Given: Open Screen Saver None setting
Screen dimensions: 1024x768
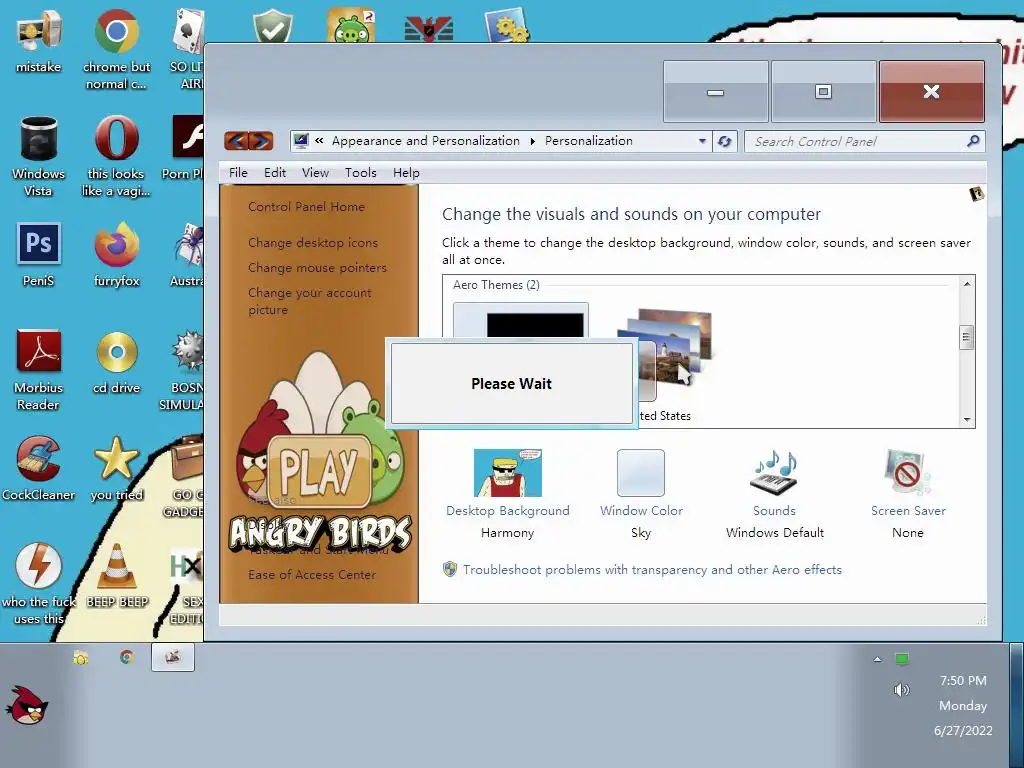Looking at the screenshot, I should pyautogui.click(x=908, y=494).
